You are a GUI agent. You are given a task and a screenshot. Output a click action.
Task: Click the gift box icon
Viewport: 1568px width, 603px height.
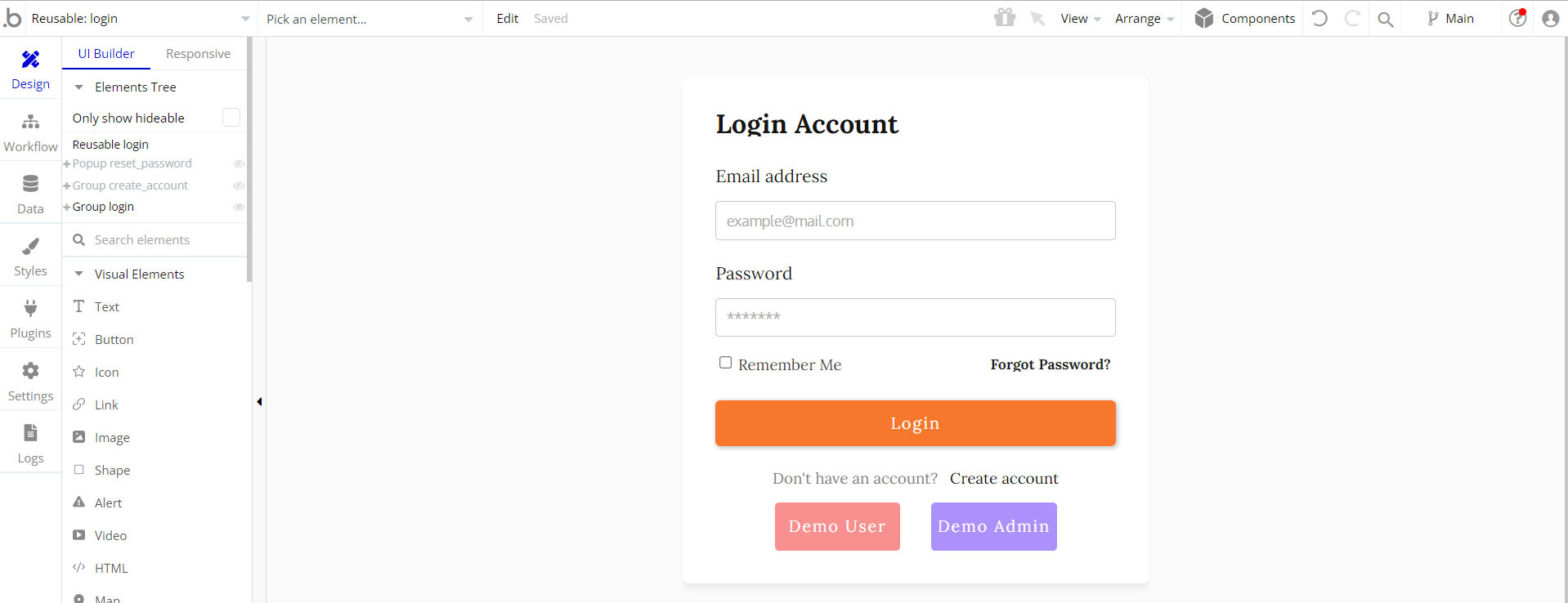(1005, 17)
